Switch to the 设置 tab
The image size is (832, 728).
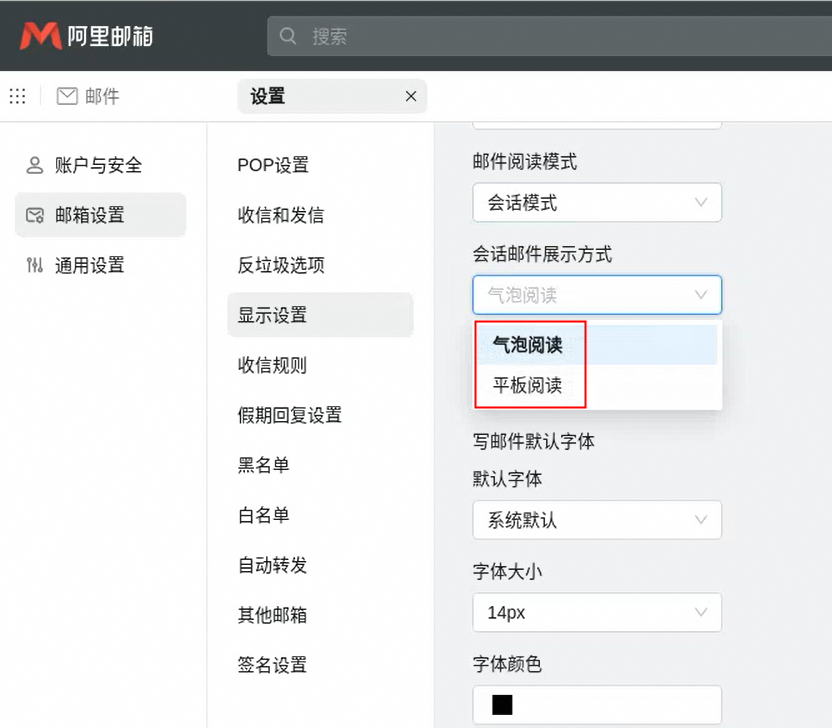click(268, 97)
